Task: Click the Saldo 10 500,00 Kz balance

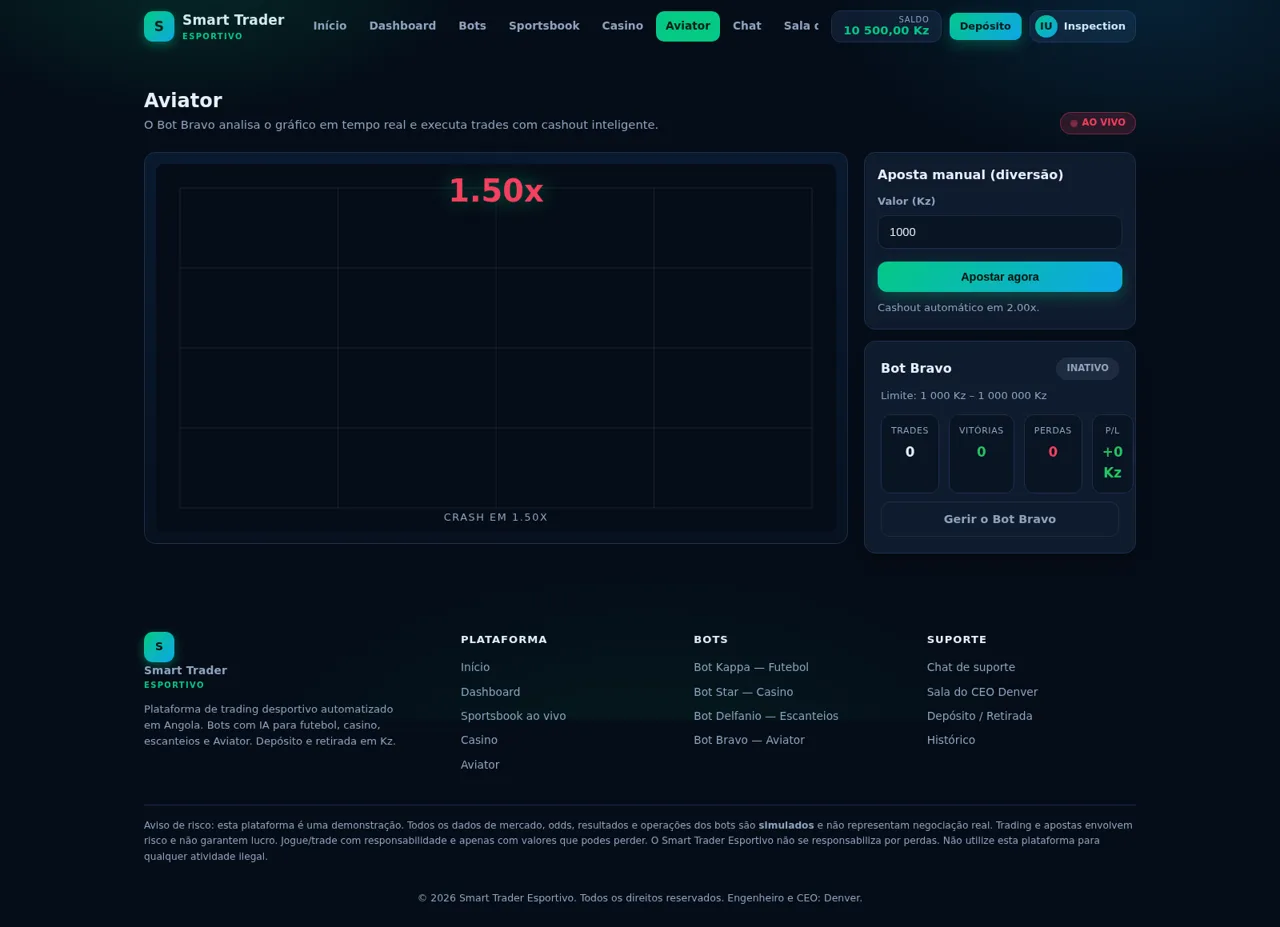Action: (x=886, y=26)
